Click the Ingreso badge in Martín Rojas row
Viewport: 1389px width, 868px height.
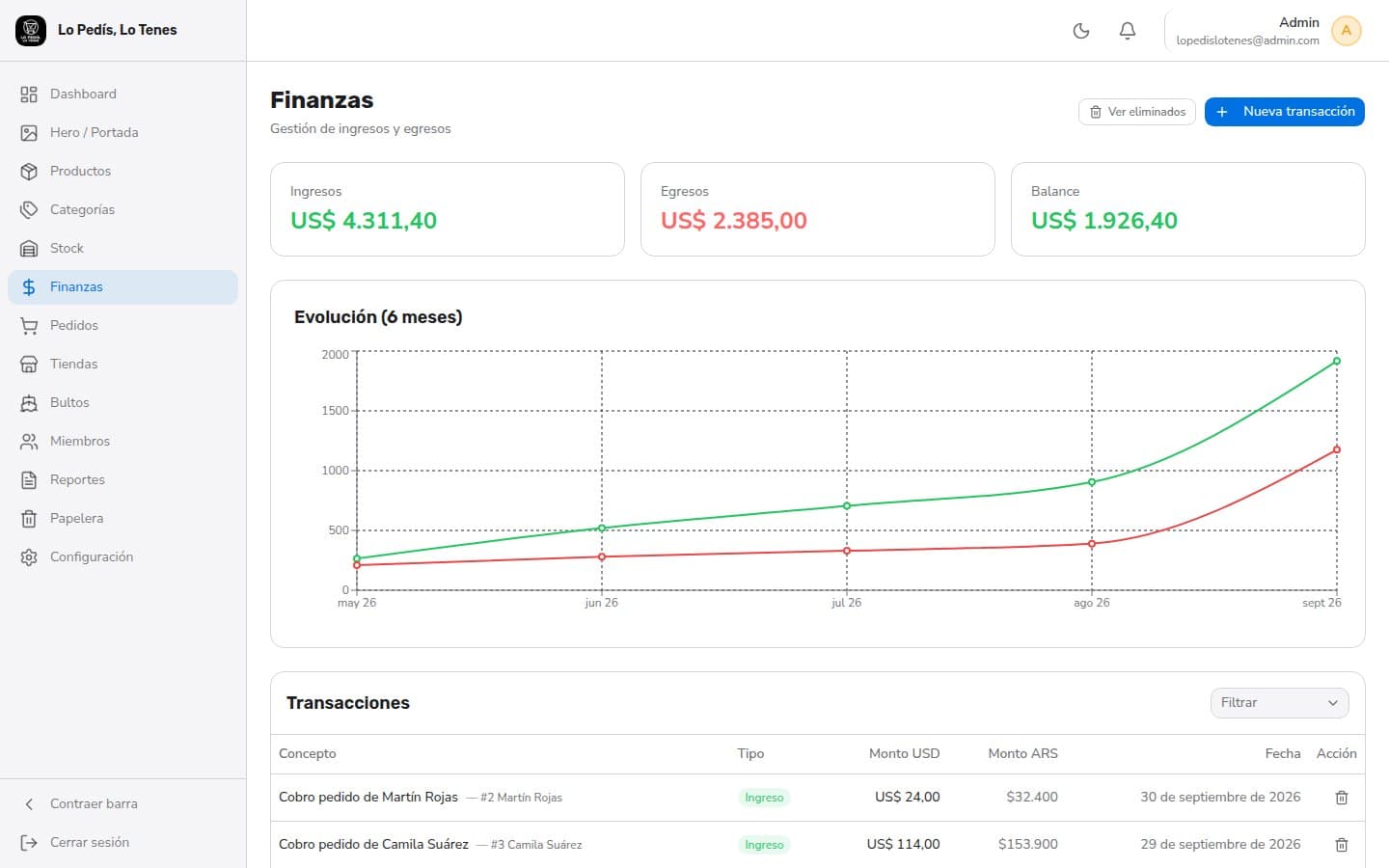(764, 798)
